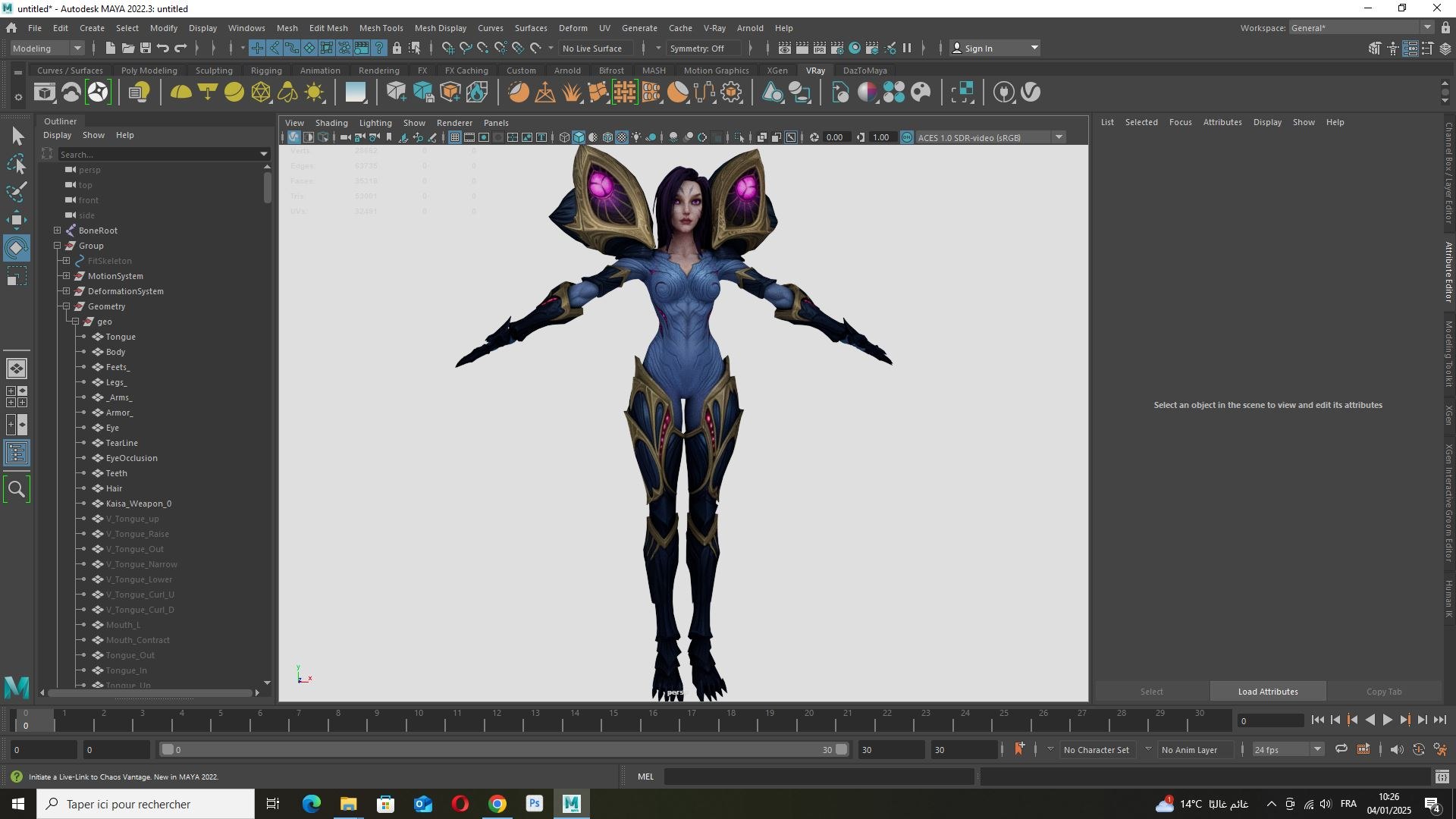Switch to the Rigging shelf tab
The width and height of the screenshot is (1456, 819).
point(266,71)
